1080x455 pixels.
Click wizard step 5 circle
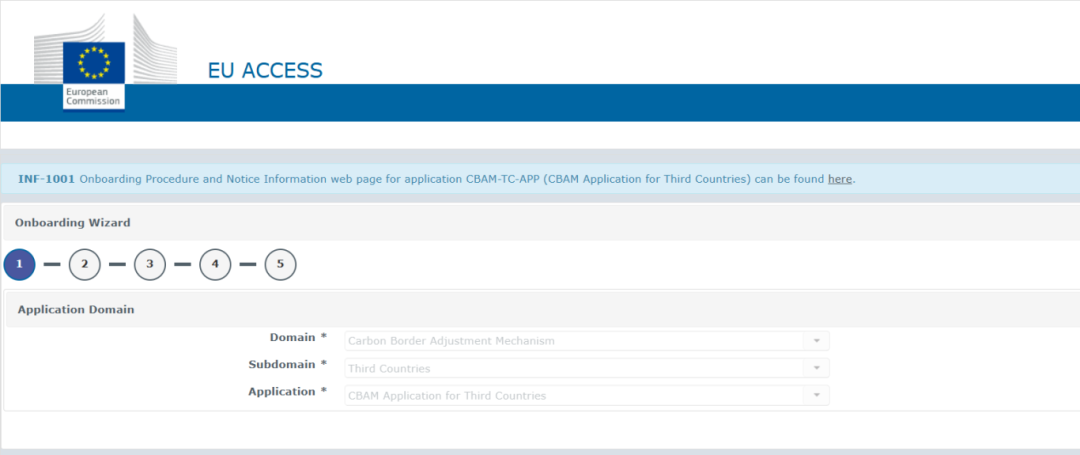coord(280,264)
